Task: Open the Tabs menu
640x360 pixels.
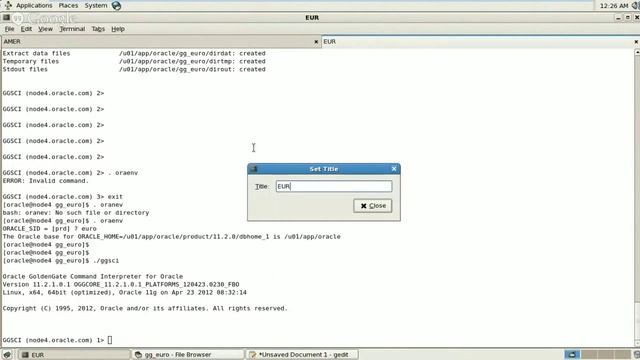Action: click(x=98, y=29)
